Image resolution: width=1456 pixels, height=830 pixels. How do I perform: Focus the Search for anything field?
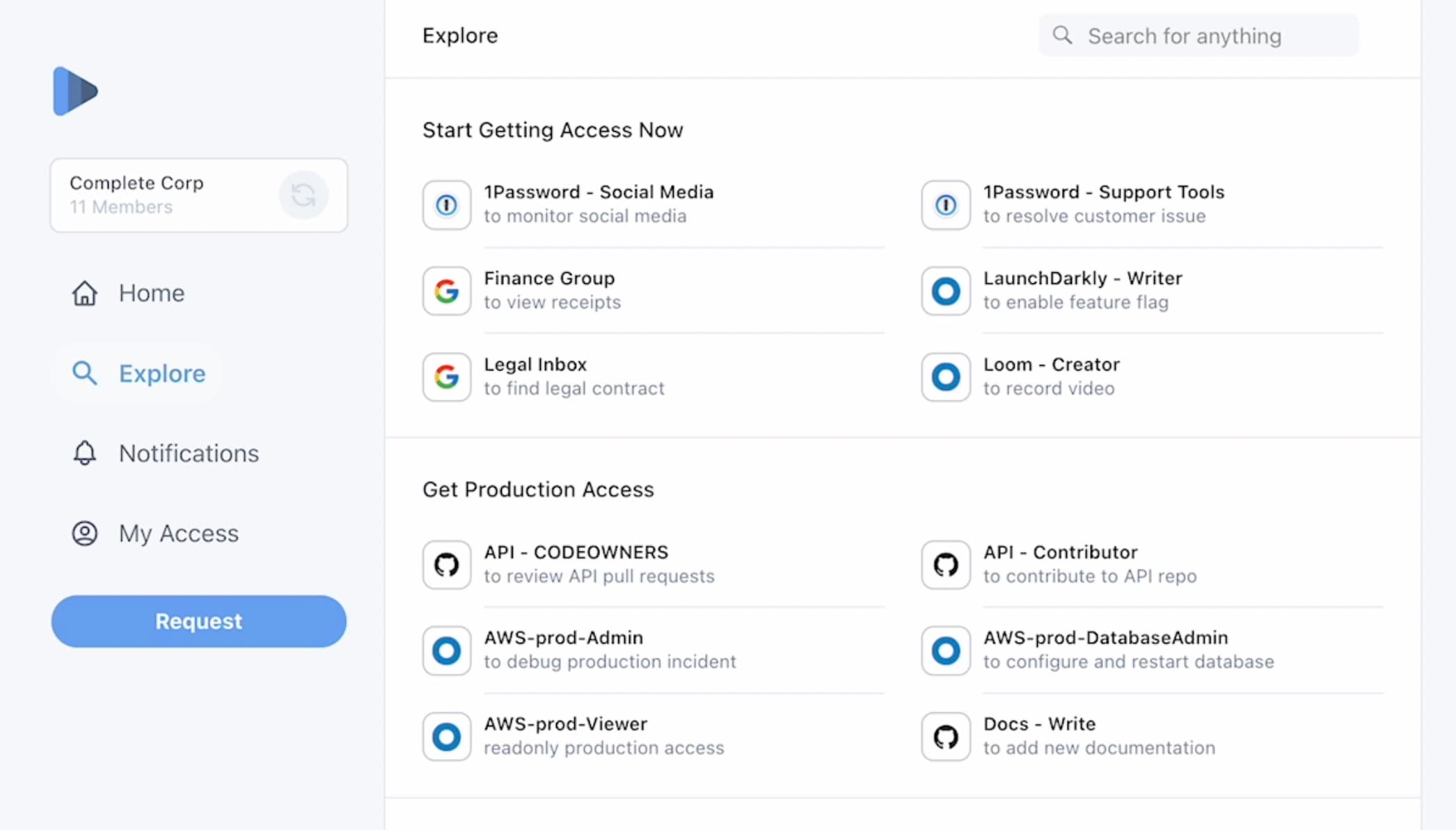[1198, 36]
